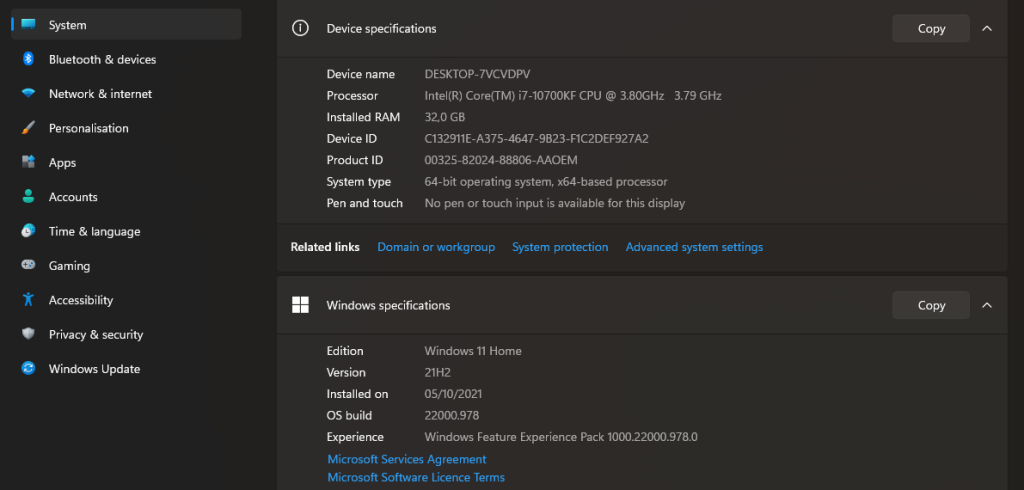Open Advanced system settings link

694,247
